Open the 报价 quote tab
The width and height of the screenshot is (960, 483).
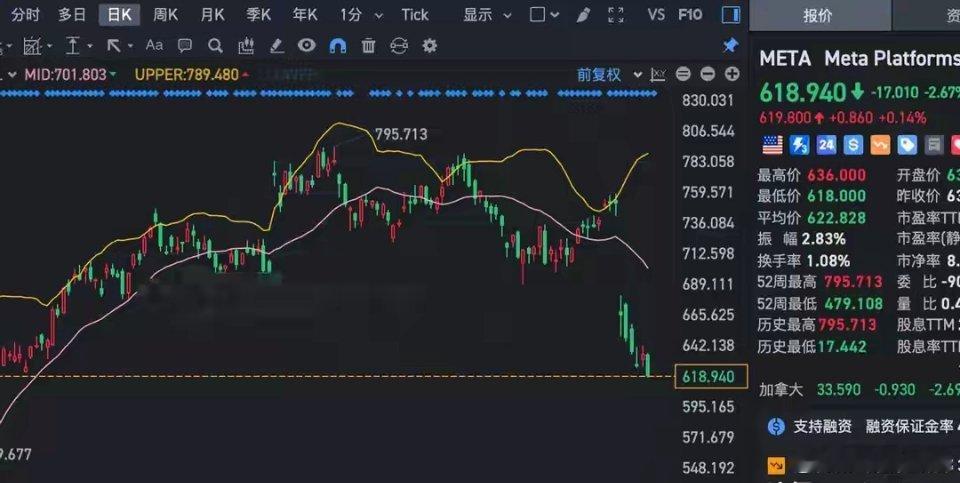click(x=819, y=15)
